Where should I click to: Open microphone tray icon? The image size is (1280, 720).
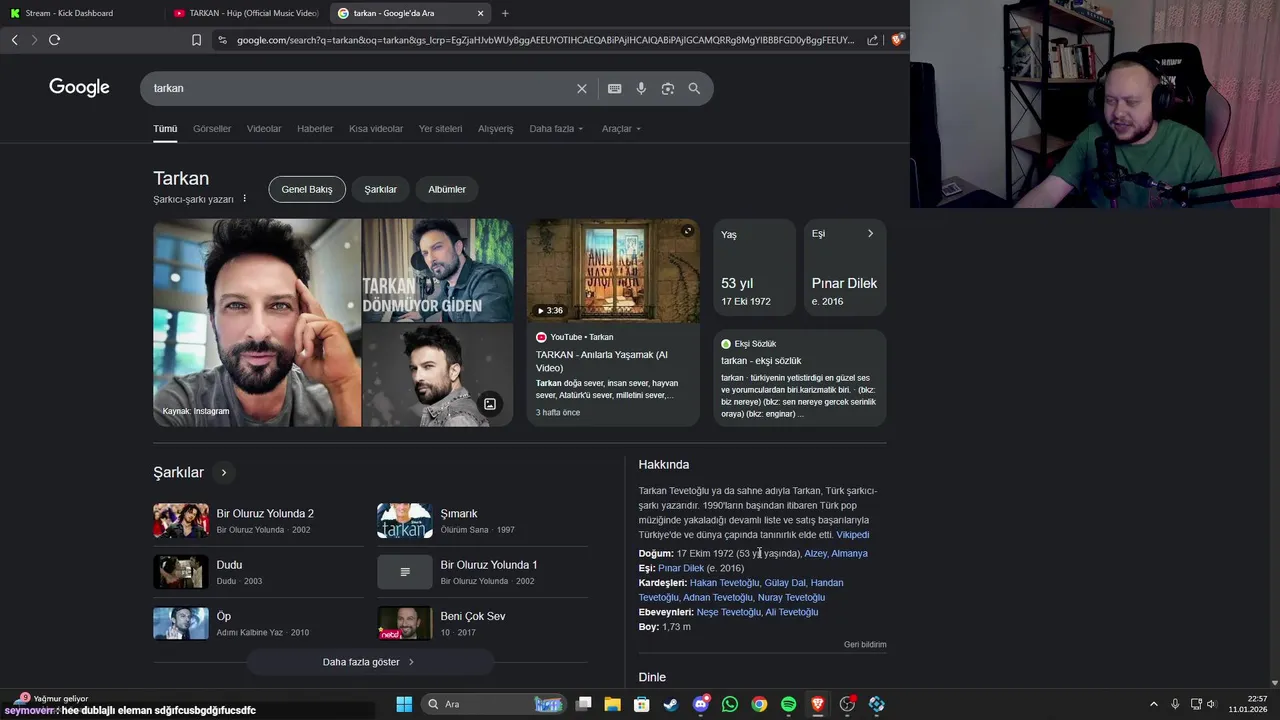tap(1175, 704)
